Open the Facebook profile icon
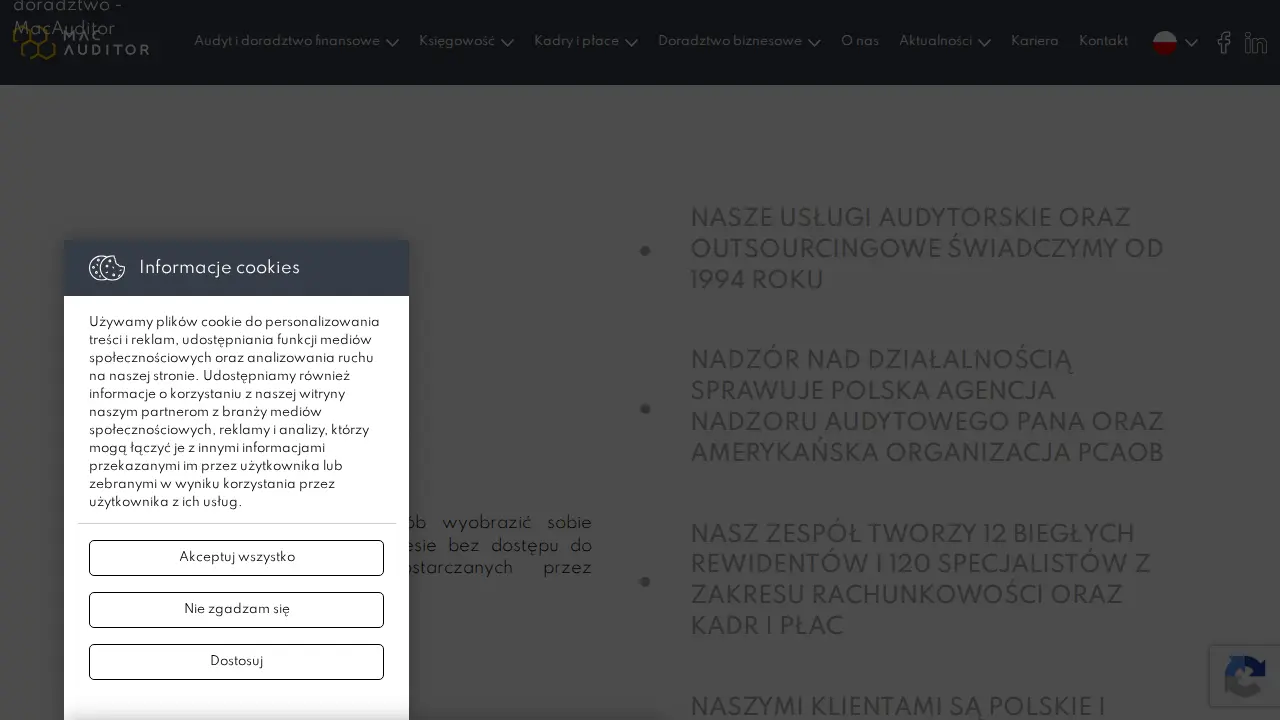 click(1224, 42)
